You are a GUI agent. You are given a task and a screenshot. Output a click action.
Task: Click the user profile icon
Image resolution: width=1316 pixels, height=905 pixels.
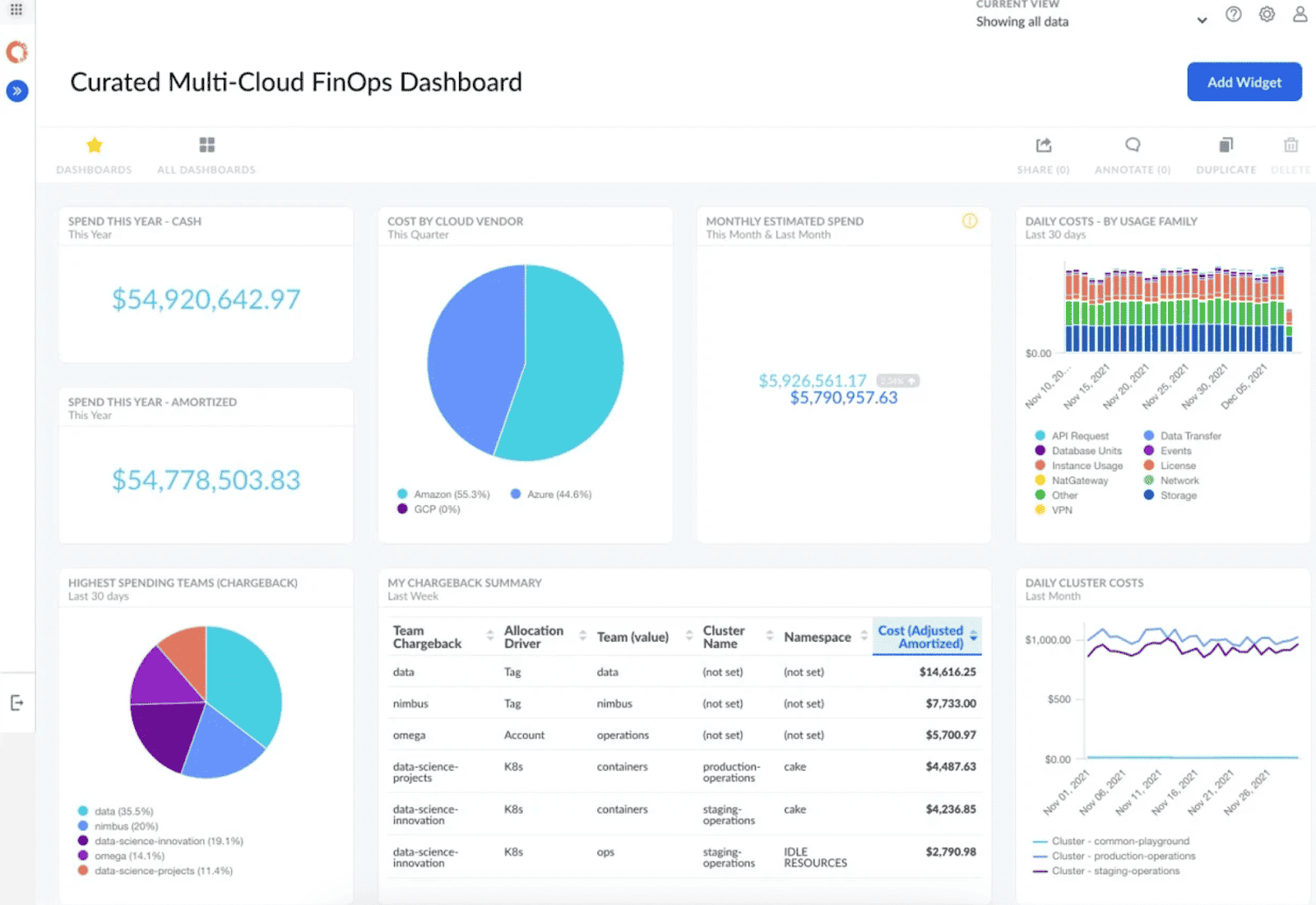1299,14
